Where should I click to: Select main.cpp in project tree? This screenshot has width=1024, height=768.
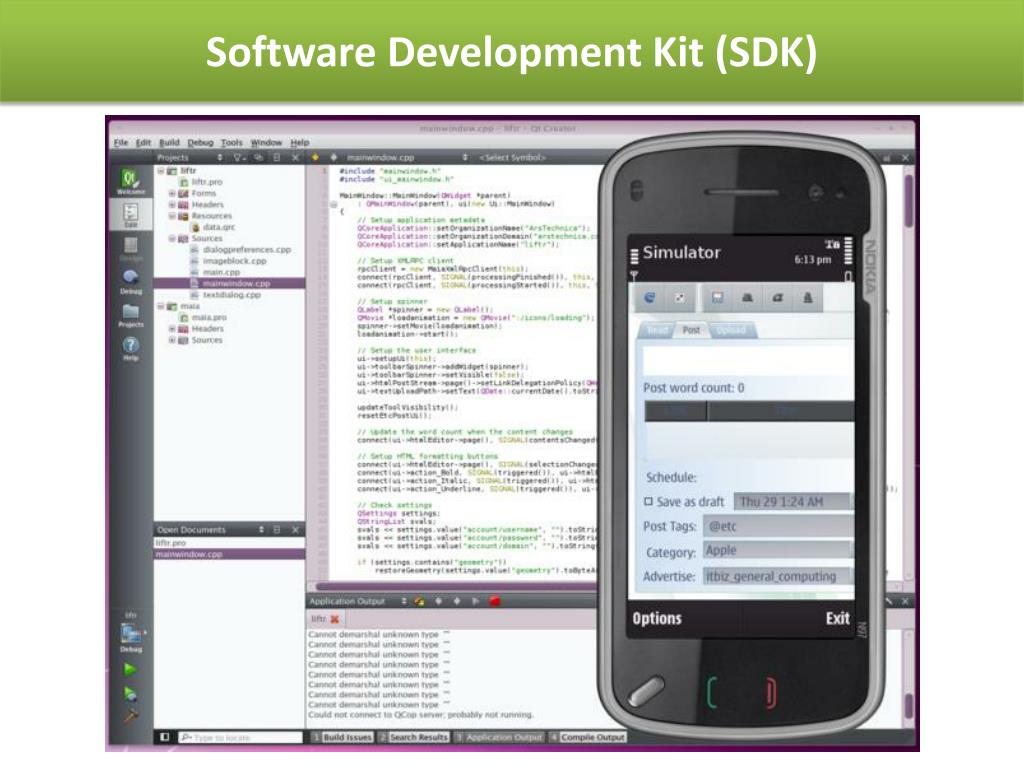221,272
